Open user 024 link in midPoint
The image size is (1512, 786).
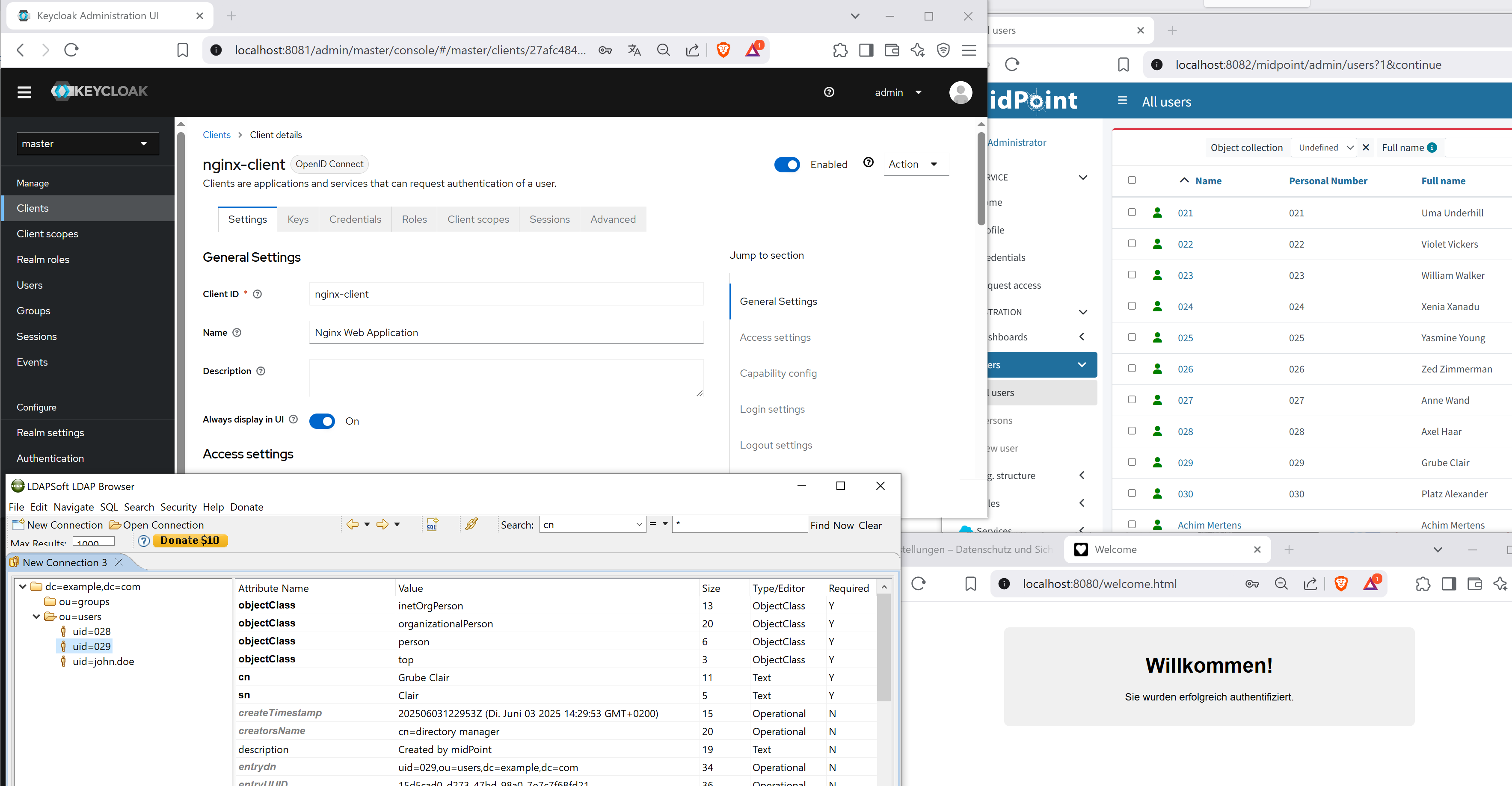pyautogui.click(x=1185, y=307)
